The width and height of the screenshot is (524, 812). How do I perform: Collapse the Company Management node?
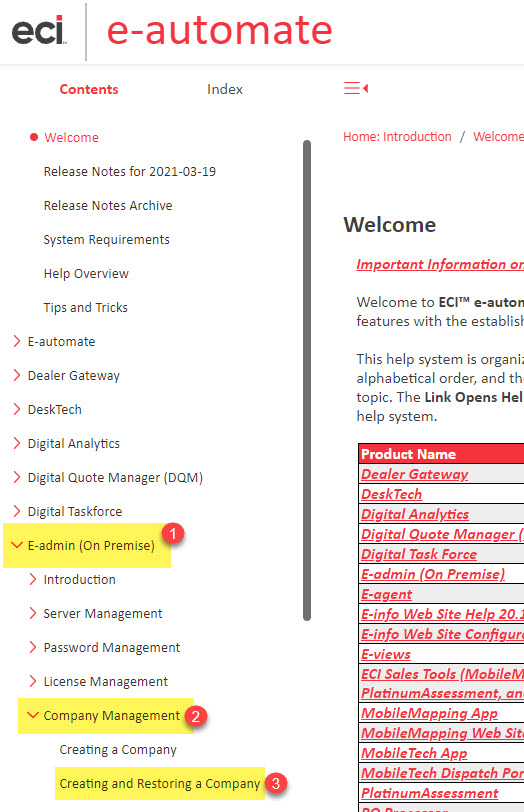33,715
